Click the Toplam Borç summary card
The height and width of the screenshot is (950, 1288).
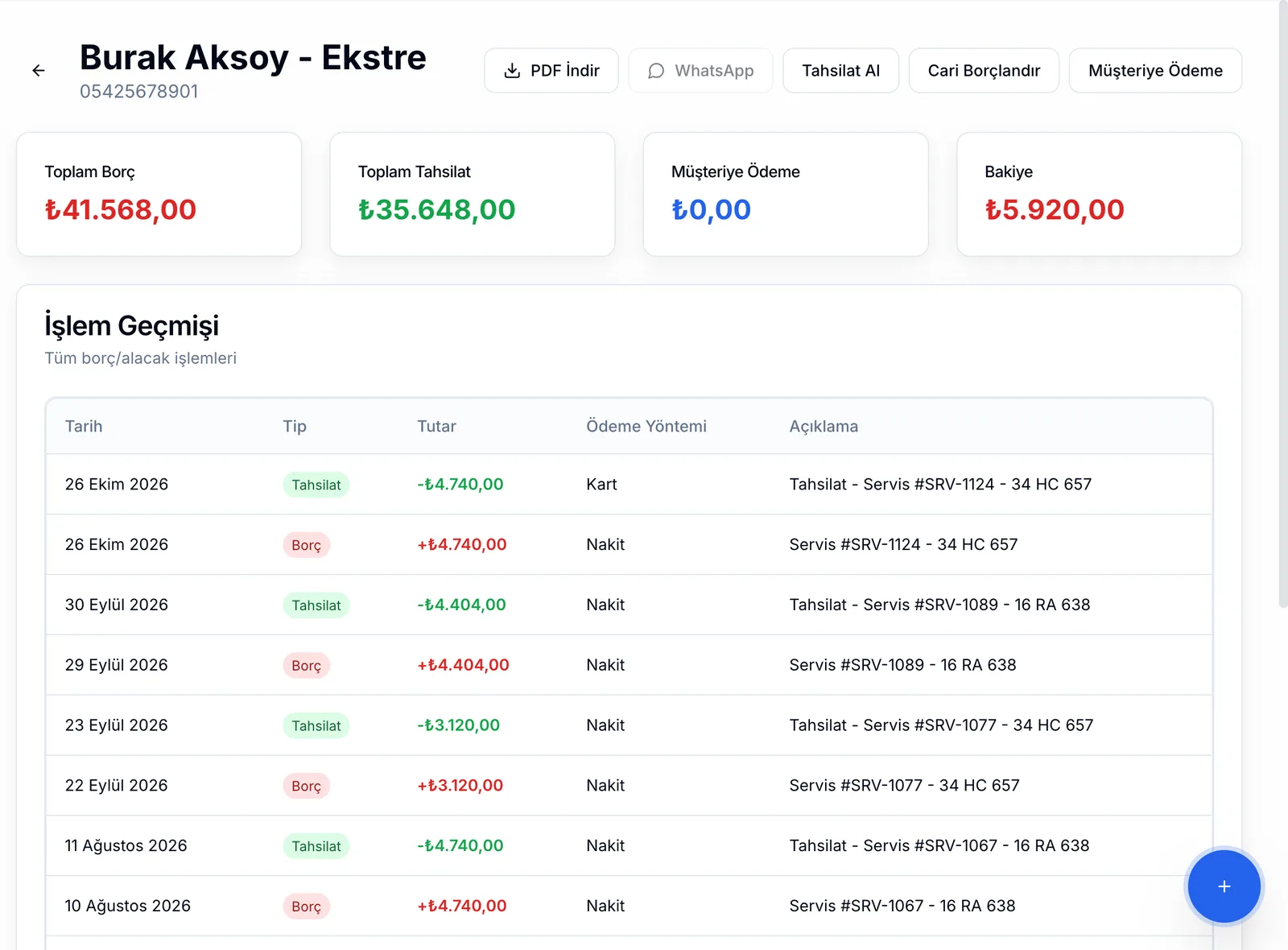click(x=159, y=194)
